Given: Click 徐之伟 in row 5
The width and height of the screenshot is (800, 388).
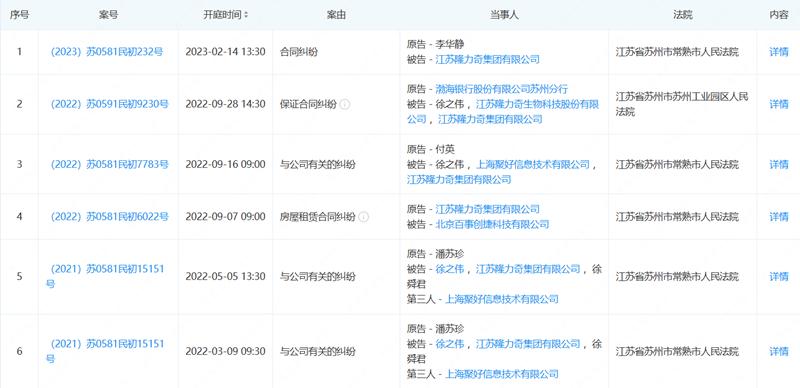Looking at the screenshot, I should click(x=449, y=269).
